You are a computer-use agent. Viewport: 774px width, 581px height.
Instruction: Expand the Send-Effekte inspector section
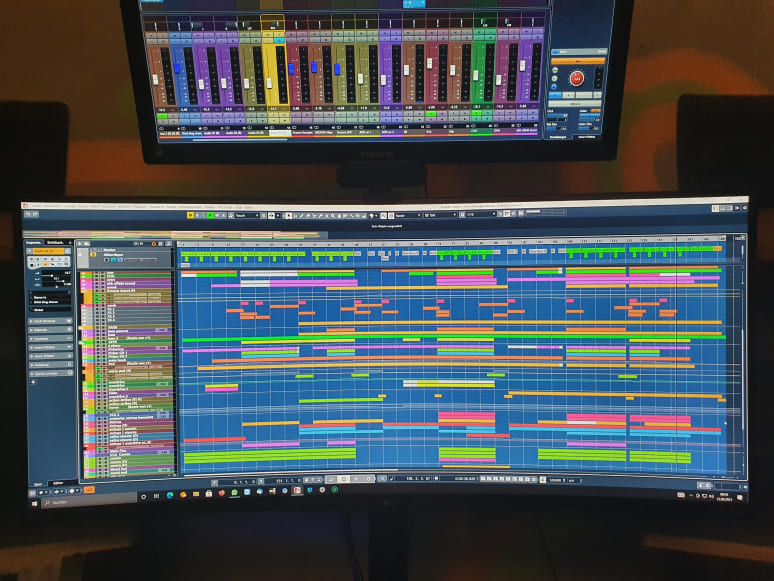pyautogui.click(x=51, y=356)
